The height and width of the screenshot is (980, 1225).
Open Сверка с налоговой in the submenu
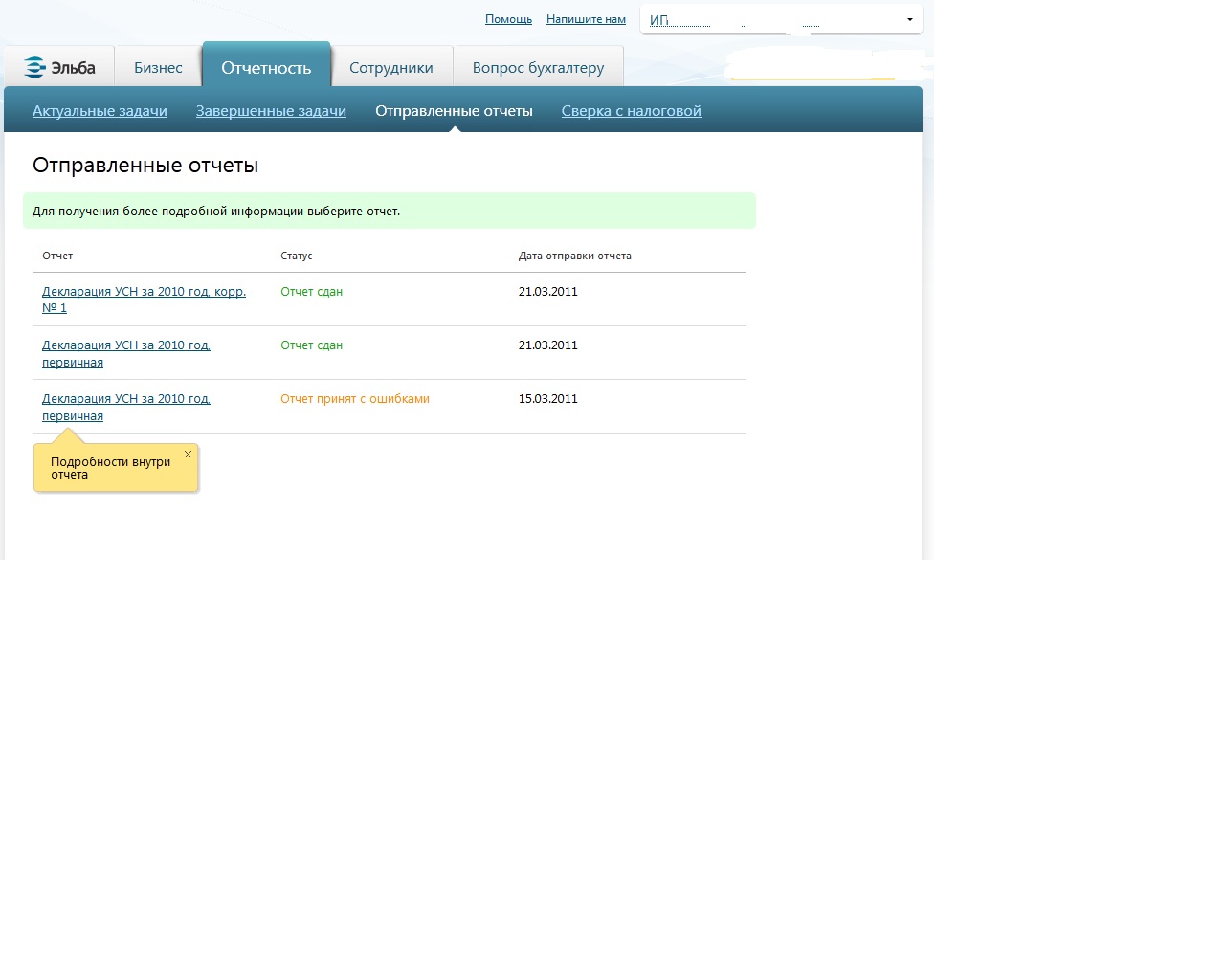[x=631, y=111]
